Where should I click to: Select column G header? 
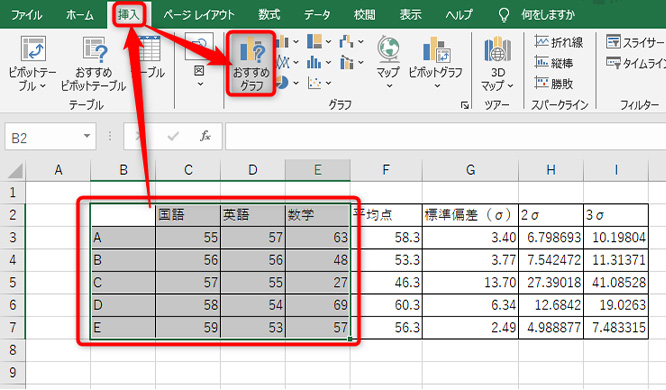(470, 170)
